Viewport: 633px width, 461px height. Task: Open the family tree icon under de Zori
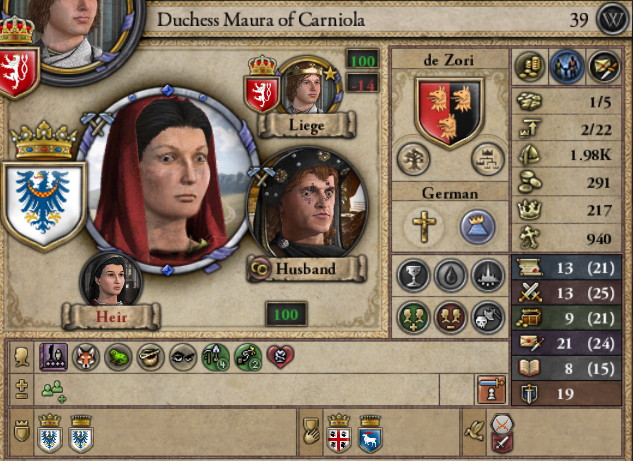point(413,159)
